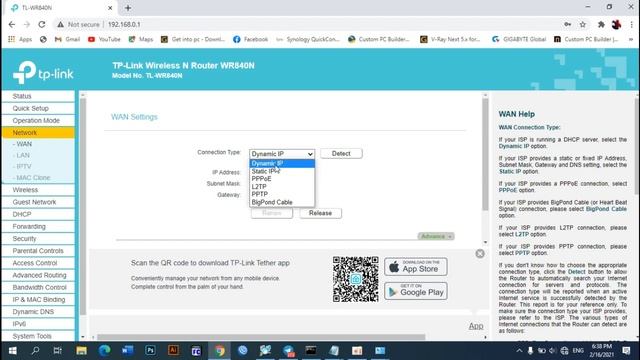This screenshot has width=640, height=360.
Task: Open File Explorer from the taskbar
Action: tap(81, 351)
